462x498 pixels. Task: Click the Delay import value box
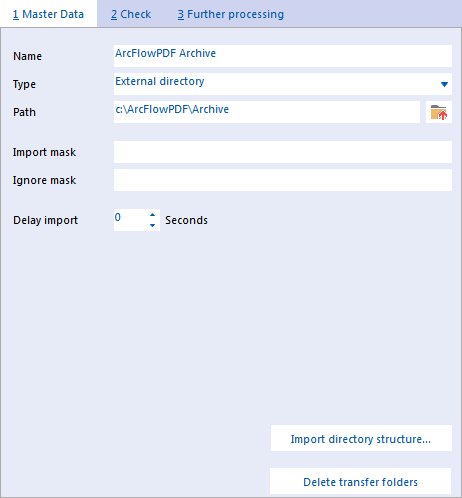point(131,220)
